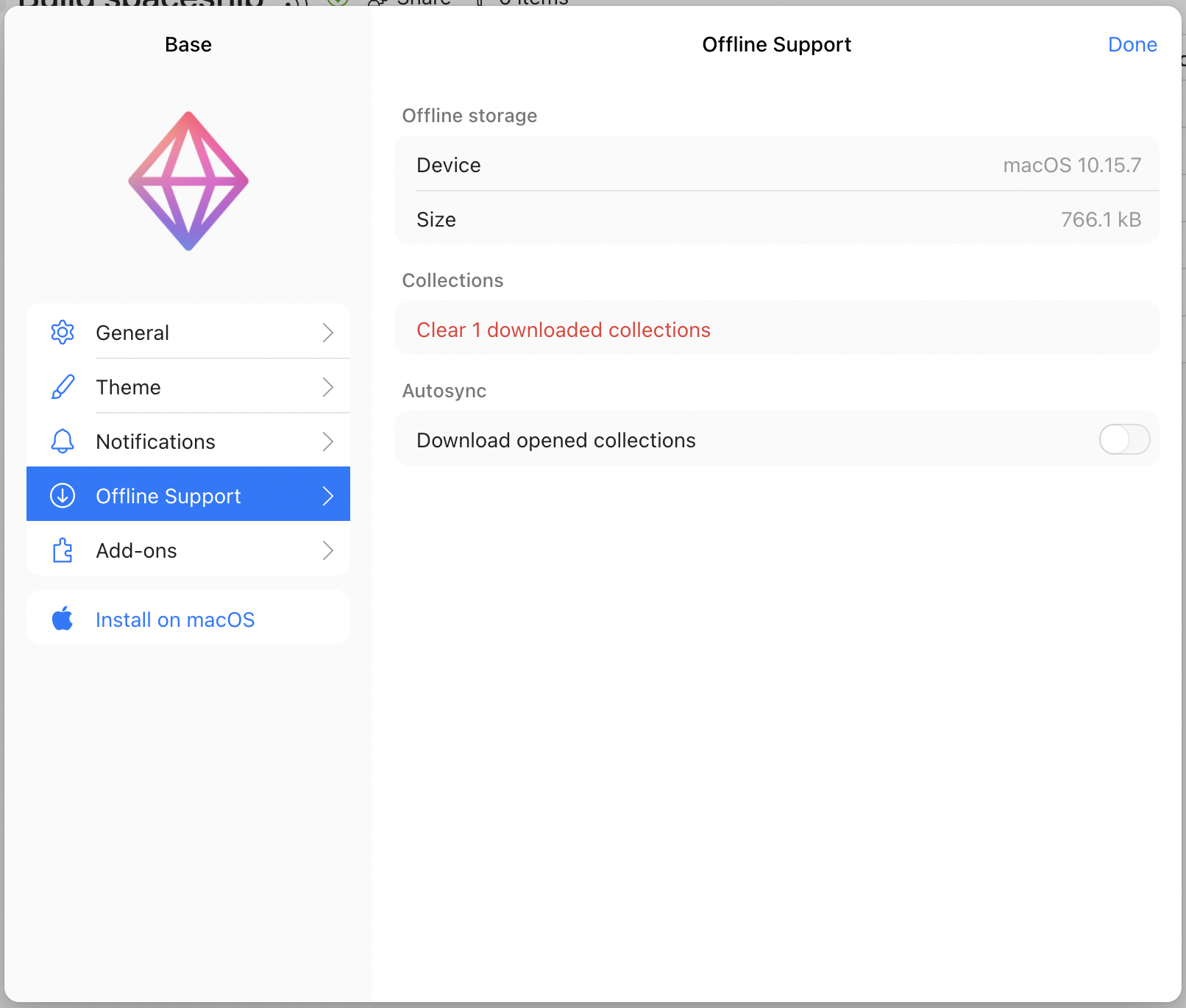
Task: Select the Add-ons puzzle piece icon
Action: point(63,550)
